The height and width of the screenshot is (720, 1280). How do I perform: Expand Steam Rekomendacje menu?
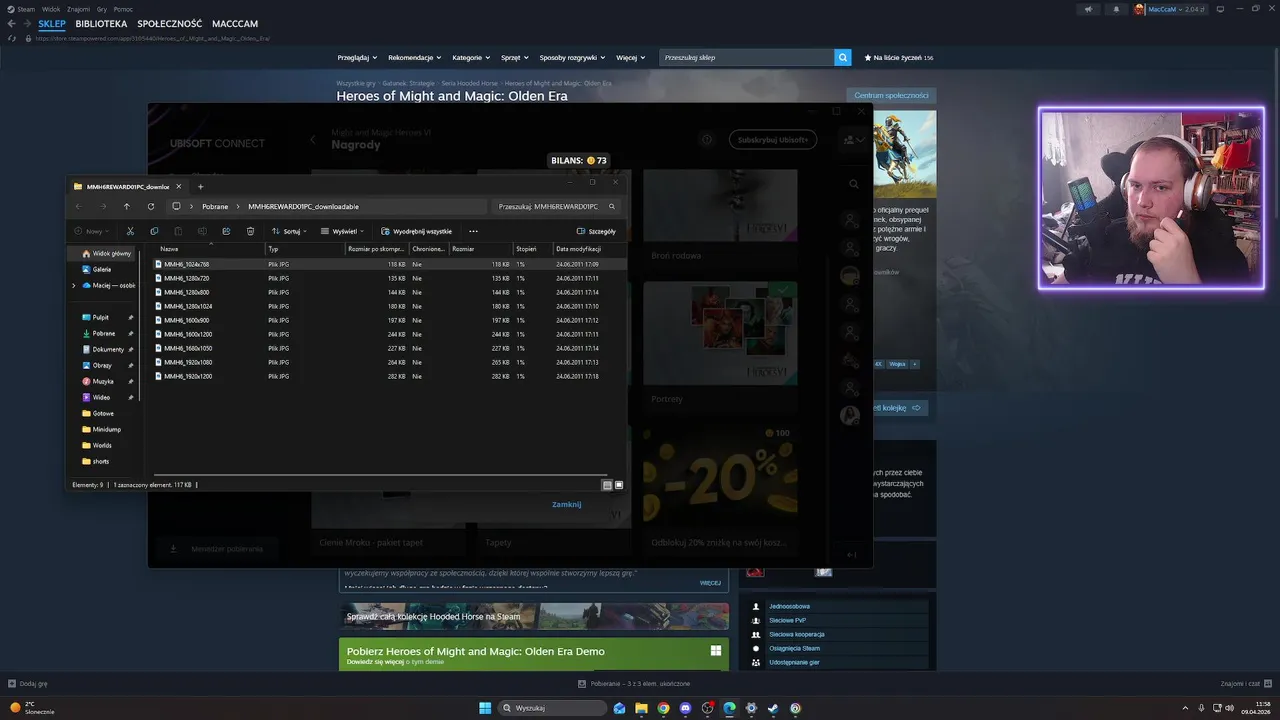[415, 58]
